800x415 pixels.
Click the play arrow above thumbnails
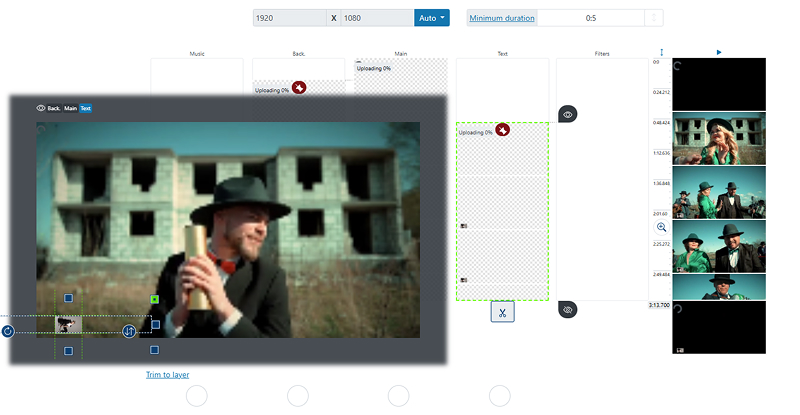click(x=719, y=52)
